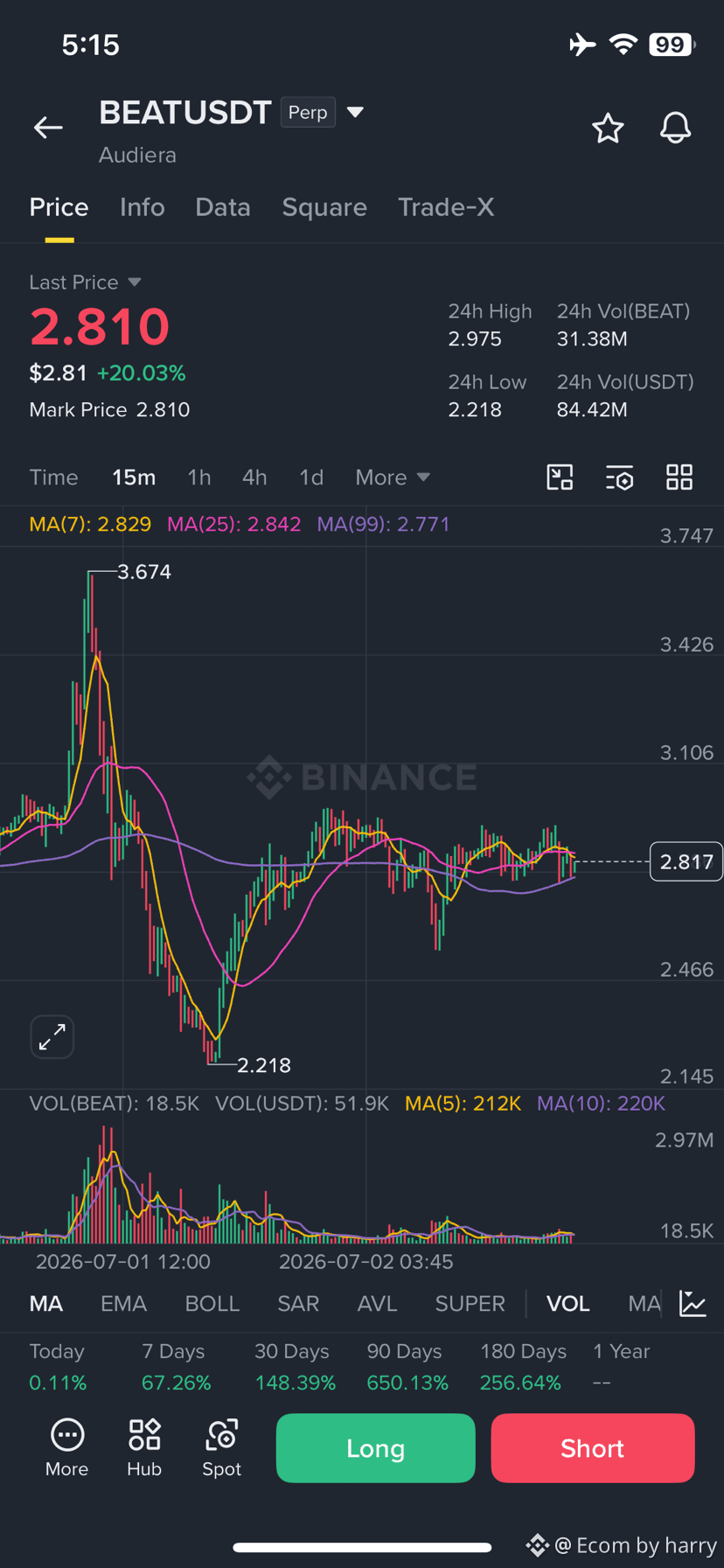This screenshot has height=1568, width=724.
Task: Select the Time chart interval
Action: pos(53,477)
